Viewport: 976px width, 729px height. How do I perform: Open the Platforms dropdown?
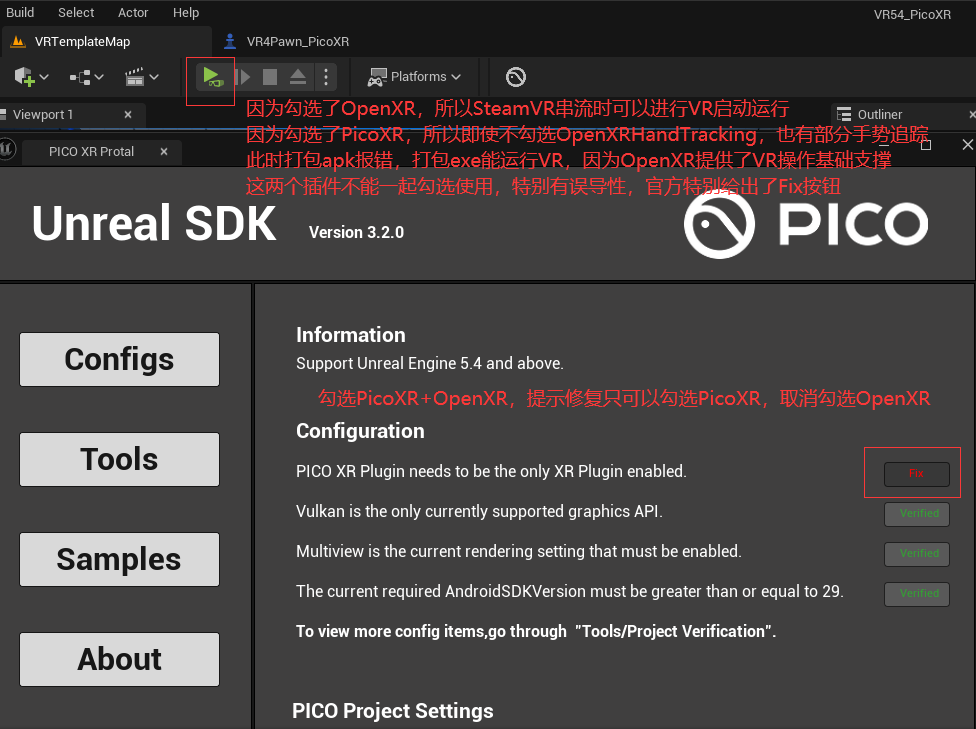pos(415,77)
